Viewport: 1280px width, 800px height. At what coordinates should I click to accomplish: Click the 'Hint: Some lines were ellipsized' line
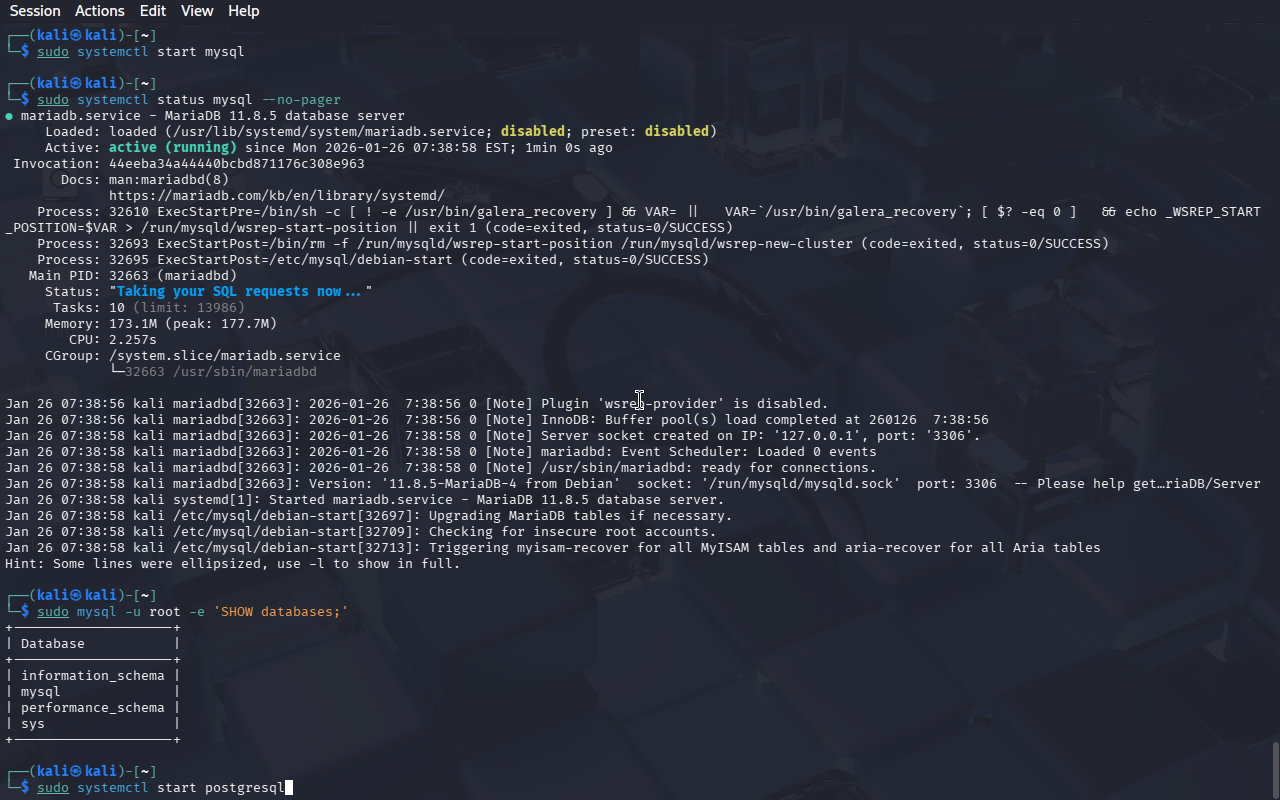click(x=232, y=564)
